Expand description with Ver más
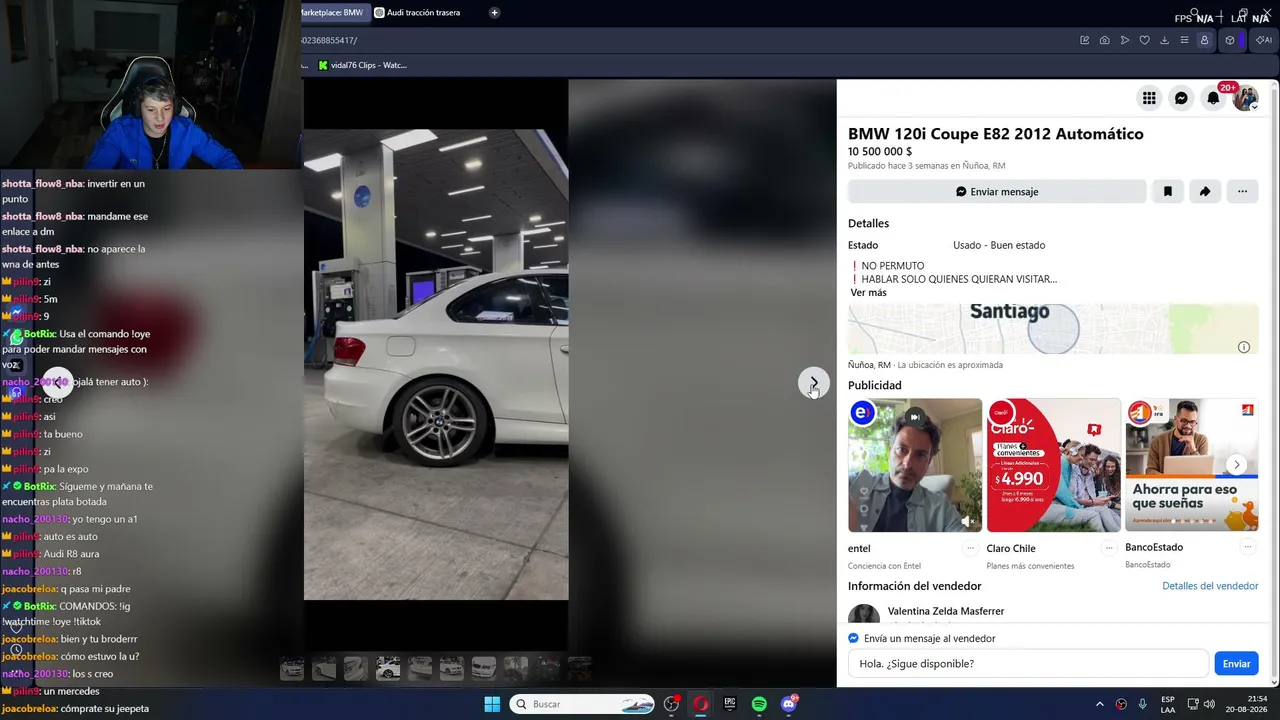The width and height of the screenshot is (1280, 720). click(868, 293)
